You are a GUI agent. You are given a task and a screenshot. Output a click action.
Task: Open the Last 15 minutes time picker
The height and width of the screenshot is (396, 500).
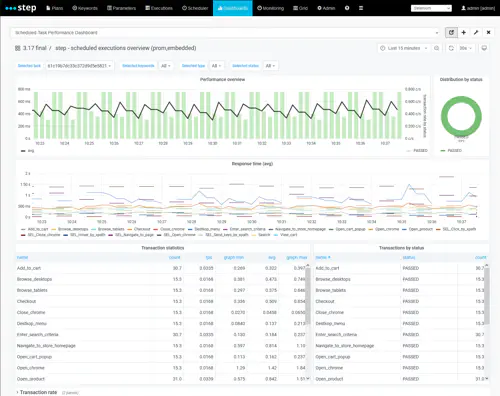click(x=404, y=48)
